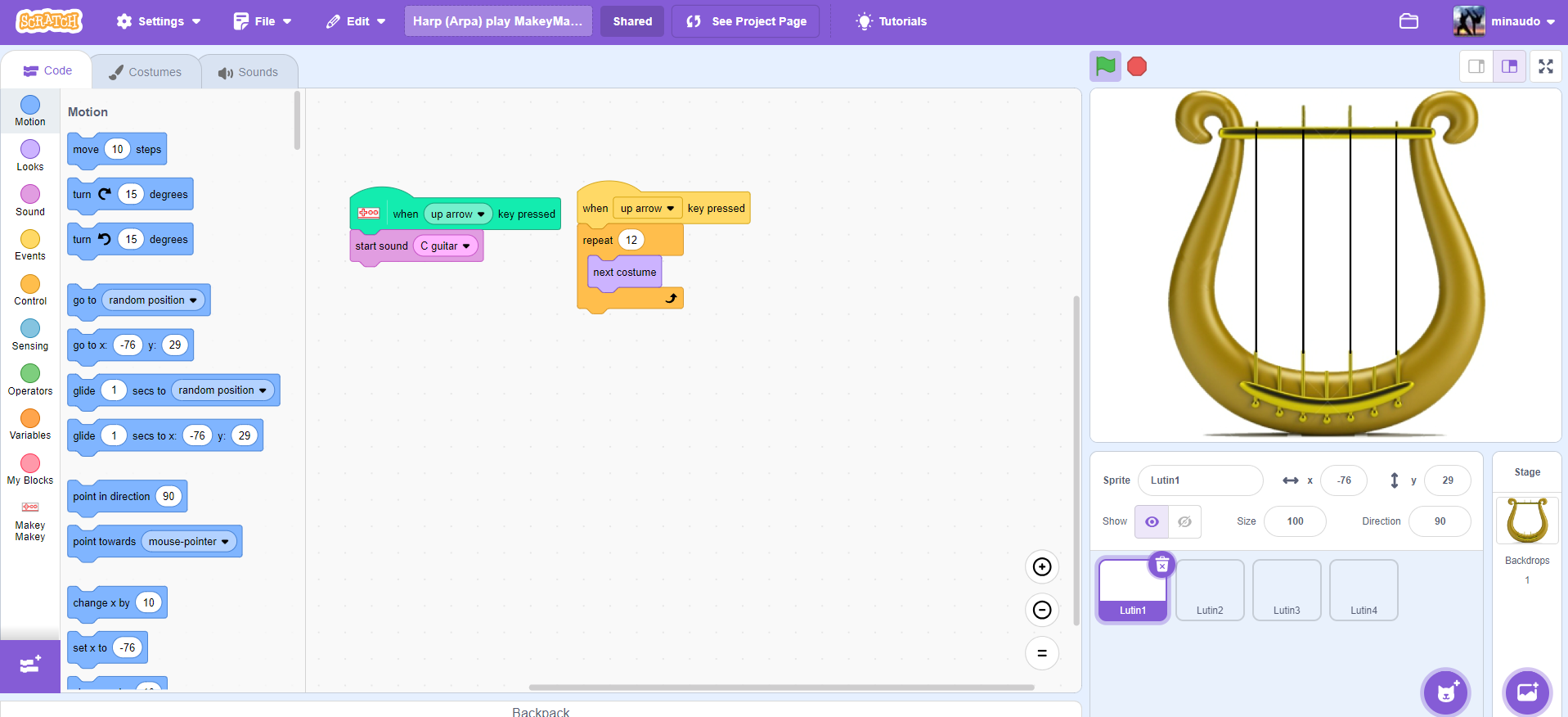Open the Settings menu
1568x717 pixels.
point(159,21)
